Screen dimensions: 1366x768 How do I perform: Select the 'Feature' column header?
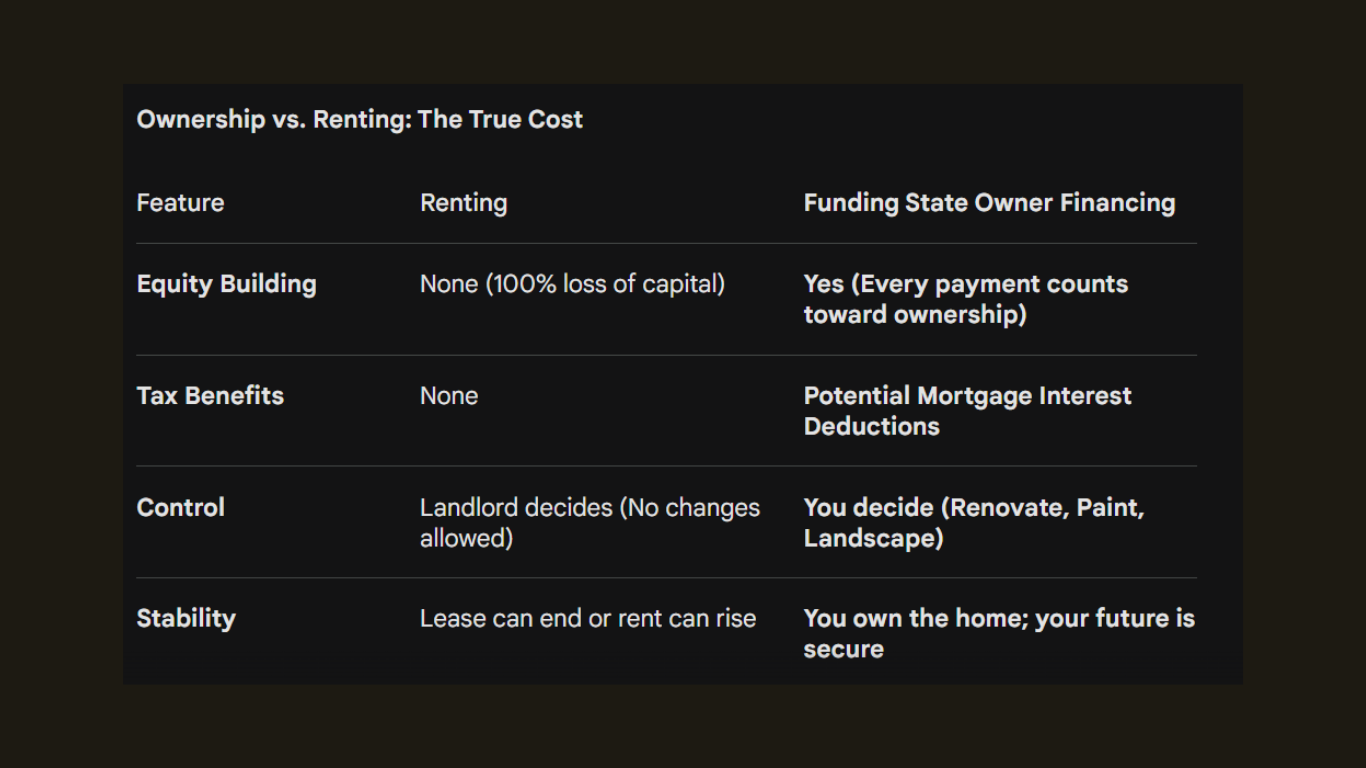[180, 203]
